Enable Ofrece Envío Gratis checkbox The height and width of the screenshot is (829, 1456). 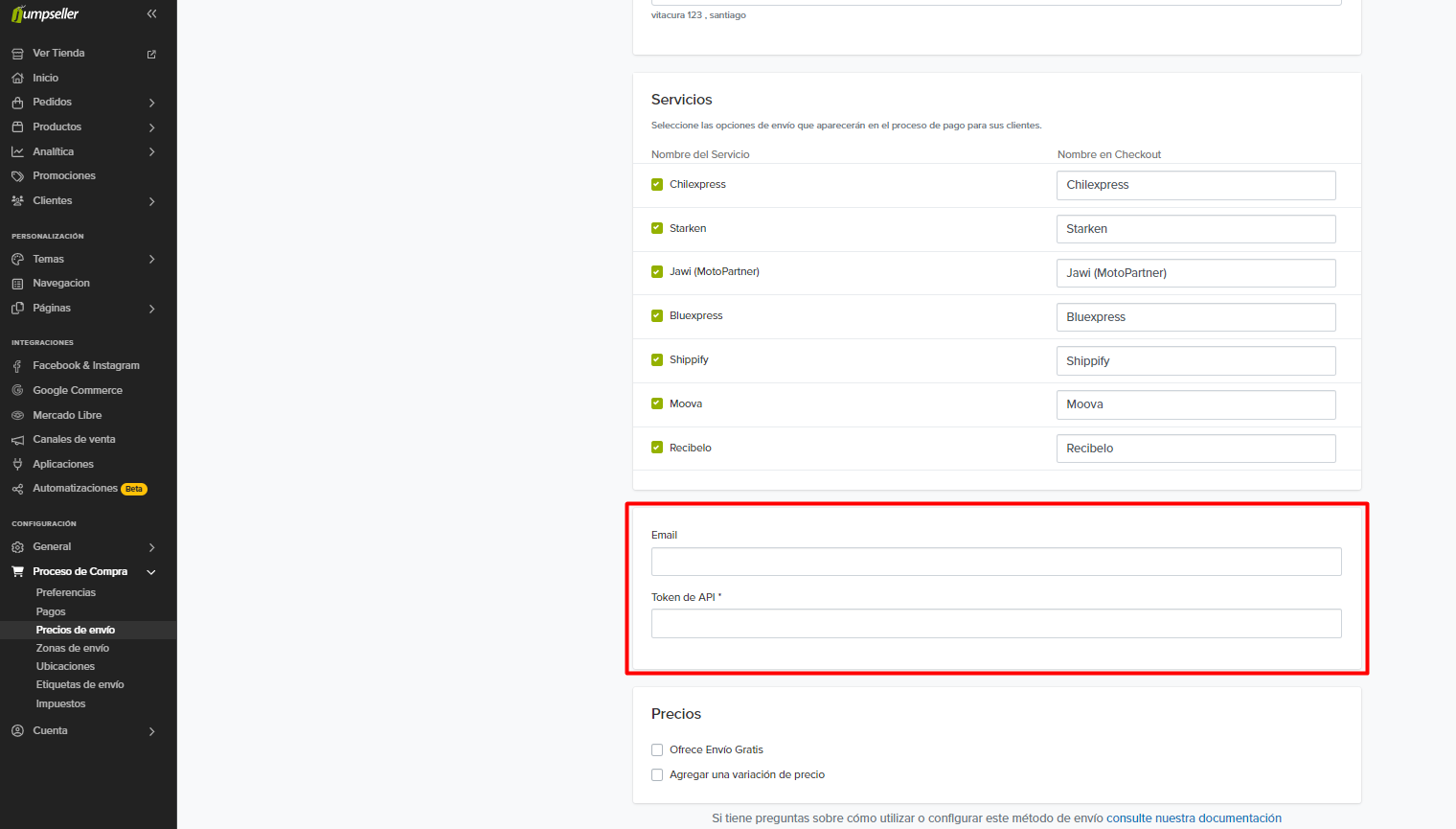(x=657, y=750)
